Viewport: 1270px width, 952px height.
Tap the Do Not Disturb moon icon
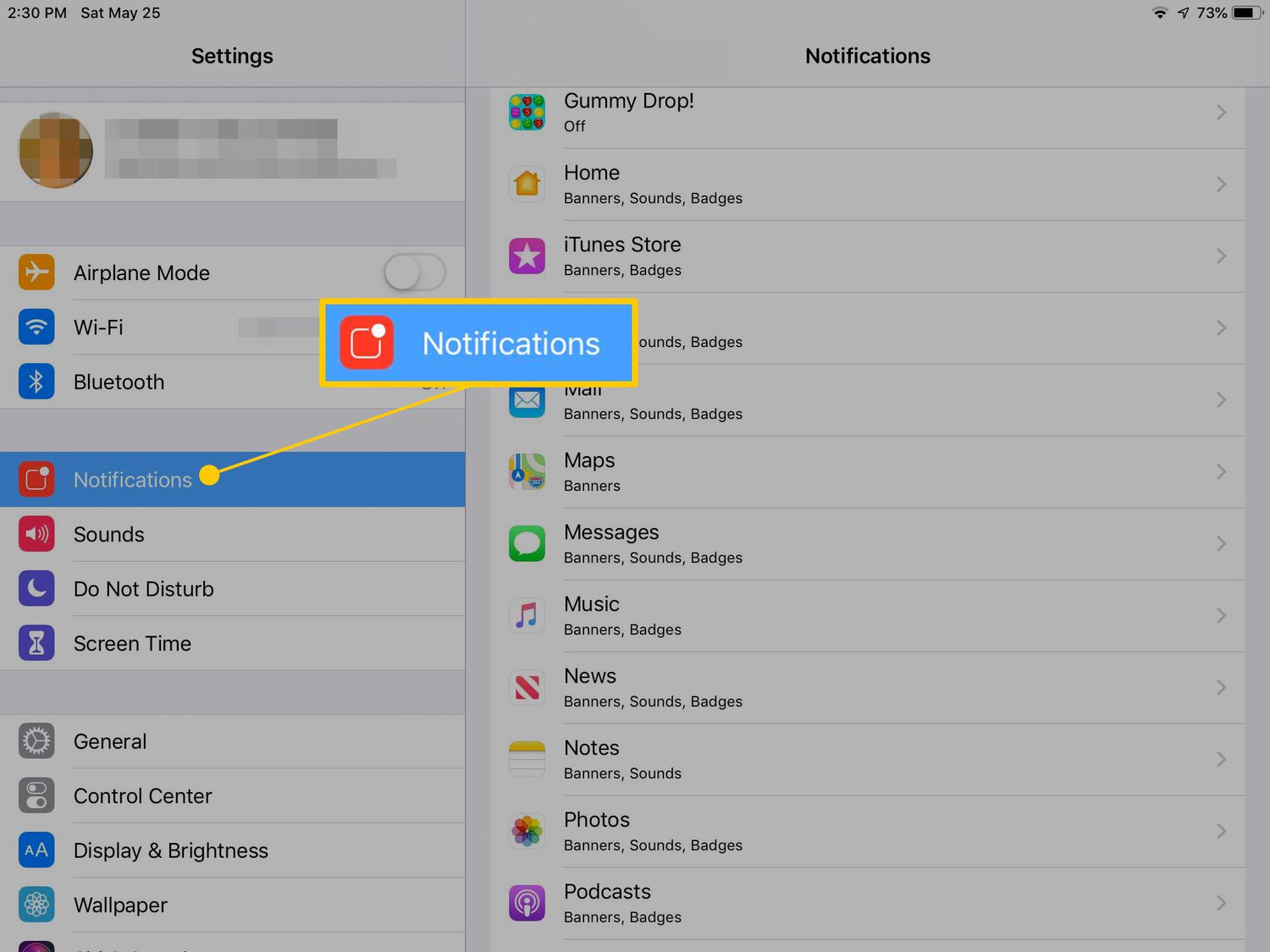(x=36, y=589)
